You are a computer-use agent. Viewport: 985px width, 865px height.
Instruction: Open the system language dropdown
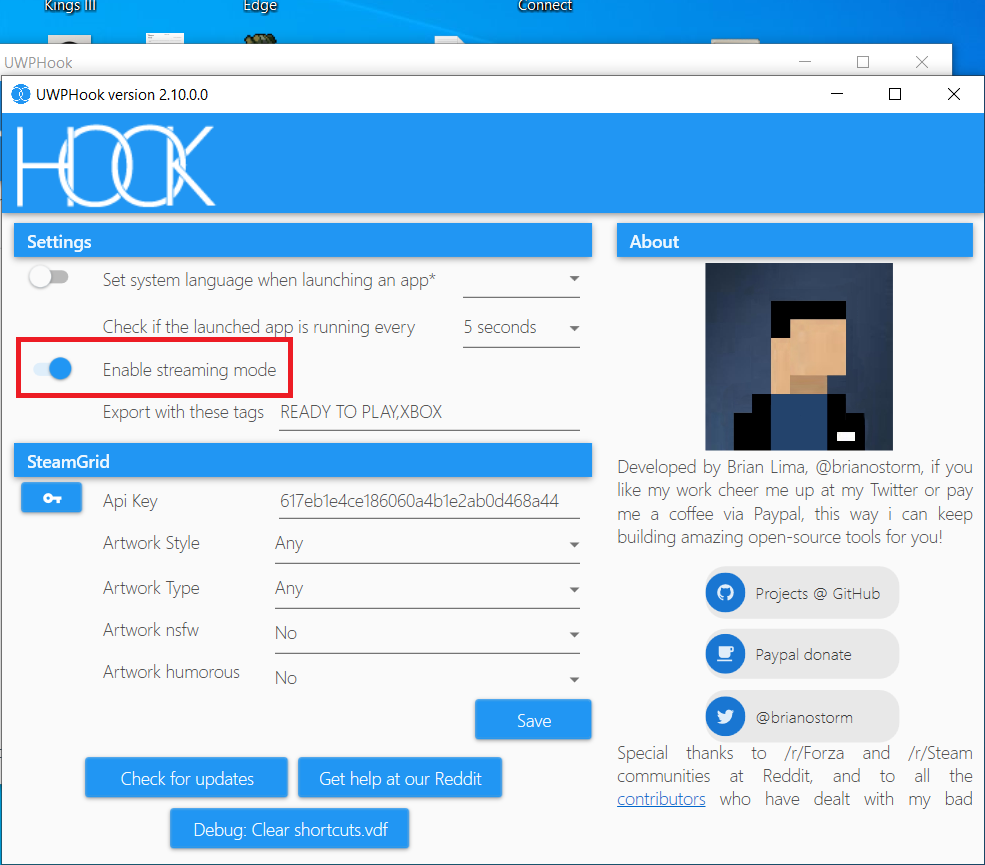tap(521, 280)
